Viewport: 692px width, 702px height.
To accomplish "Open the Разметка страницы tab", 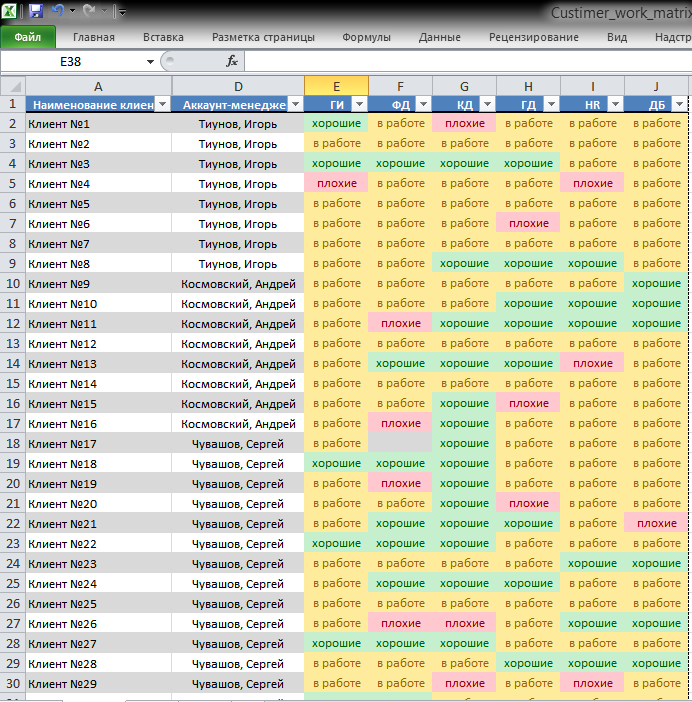I will point(263,37).
